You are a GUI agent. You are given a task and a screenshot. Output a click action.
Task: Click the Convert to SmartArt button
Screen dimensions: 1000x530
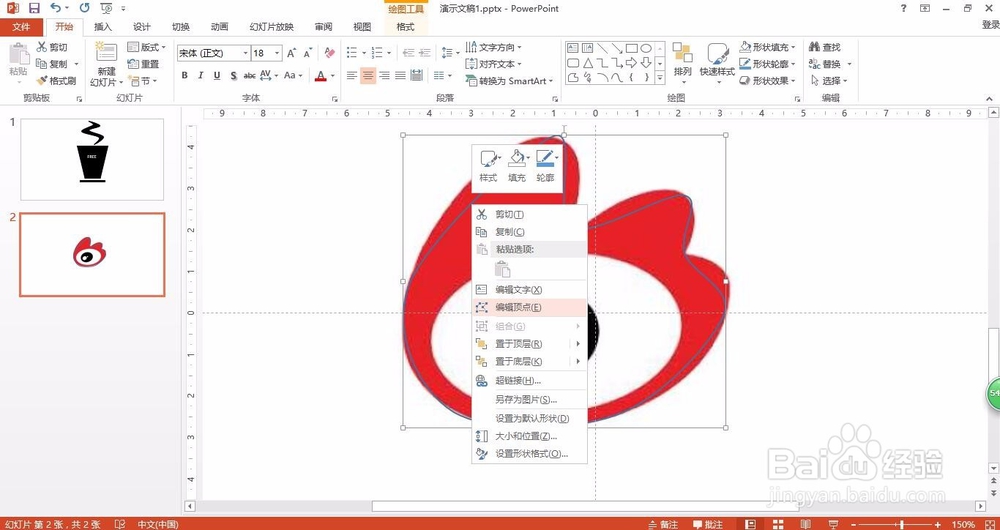510,81
